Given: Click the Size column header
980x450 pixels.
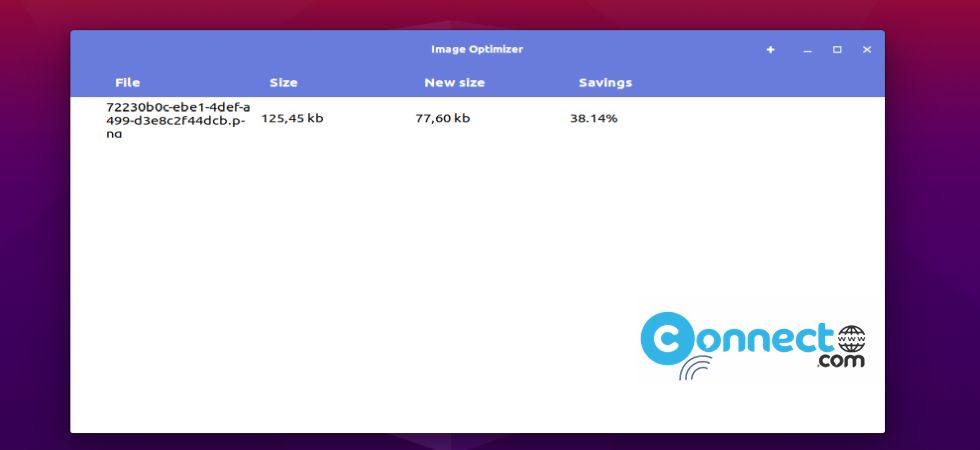Looking at the screenshot, I should (283, 82).
